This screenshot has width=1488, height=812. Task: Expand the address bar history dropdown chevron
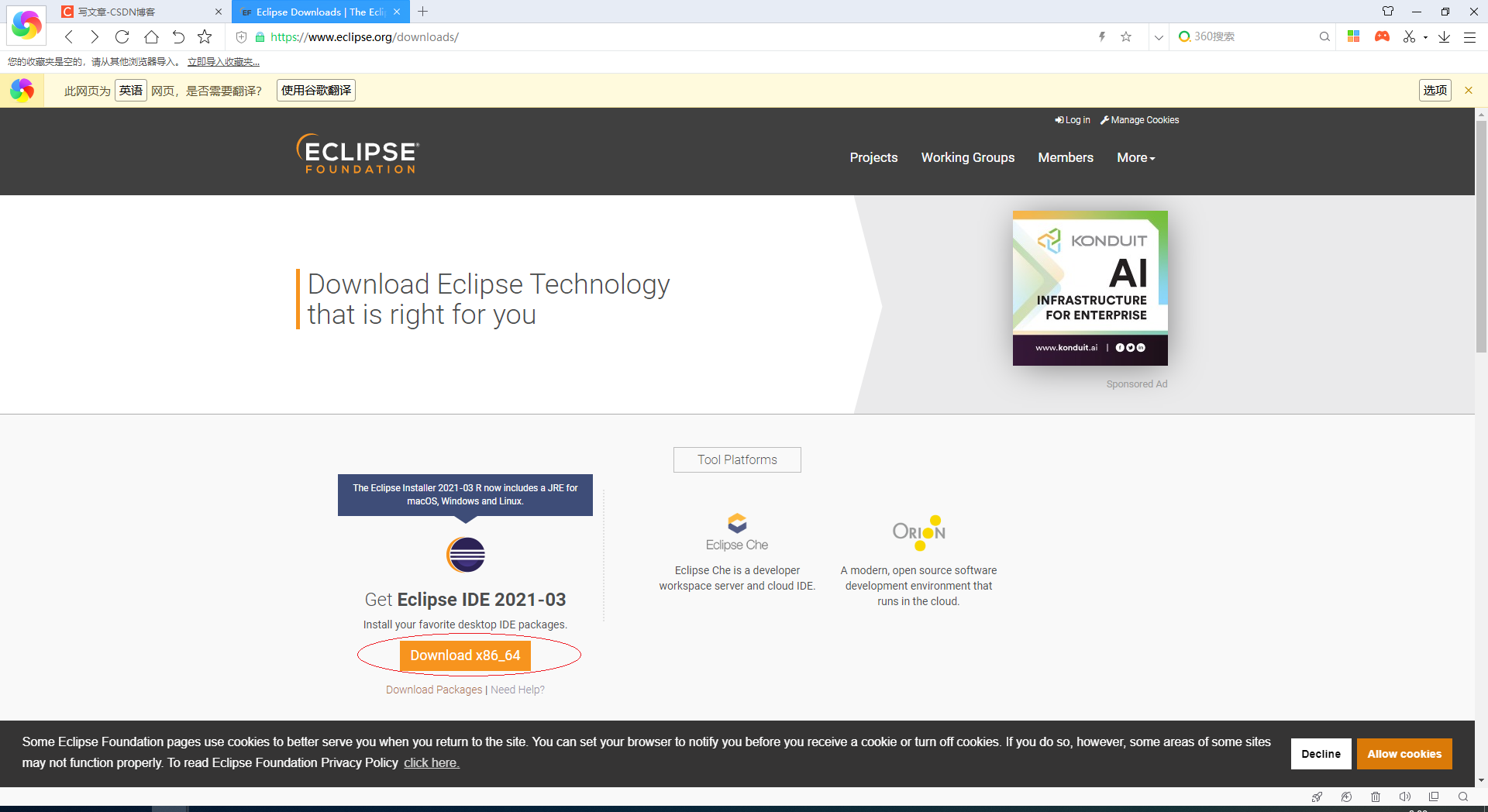click(1159, 37)
